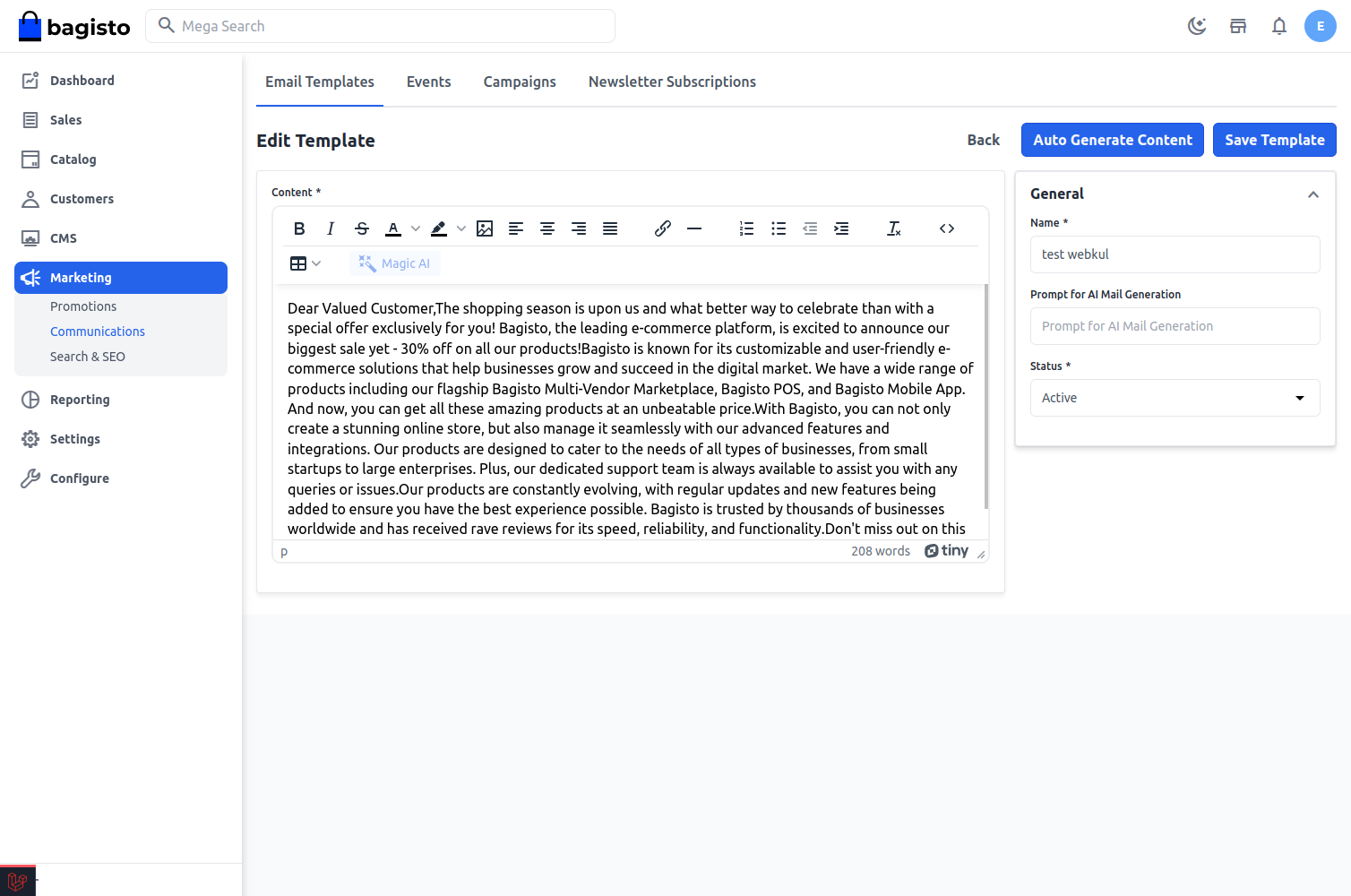This screenshot has width=1351, height=896.
Task: Open Communications submenu item
Action: pyautogui.click(x=98, y=332)
